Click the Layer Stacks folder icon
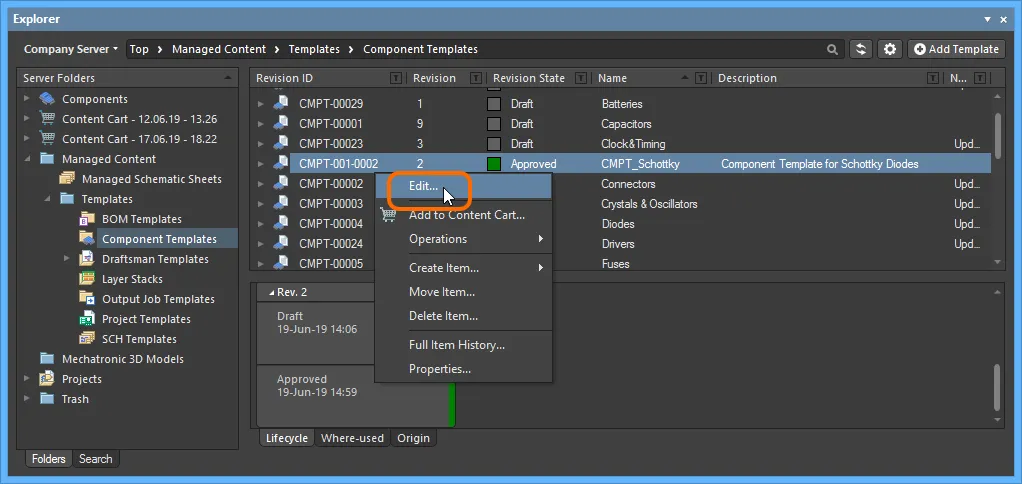1022x484 pixels. coord(87,279)
